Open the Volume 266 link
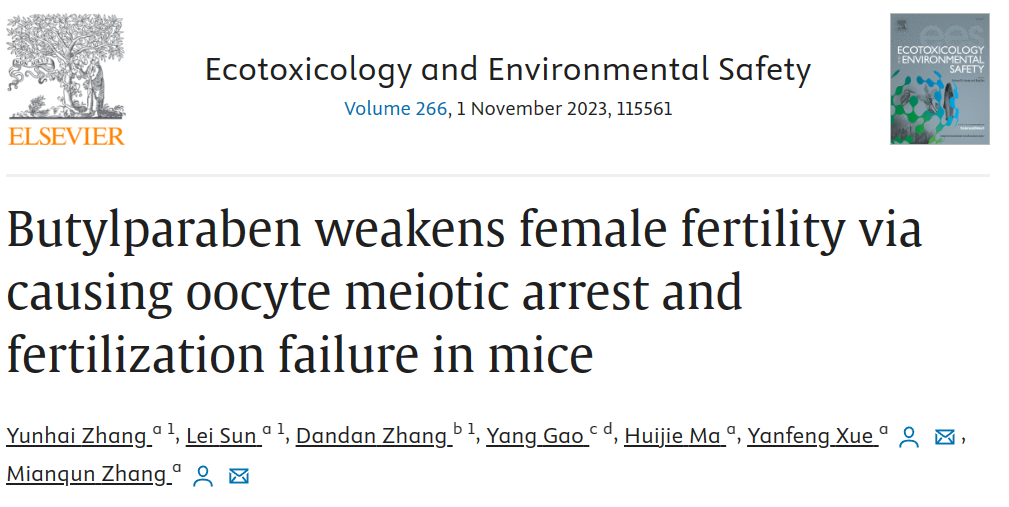1009x507 pixels. pos(395,108)
